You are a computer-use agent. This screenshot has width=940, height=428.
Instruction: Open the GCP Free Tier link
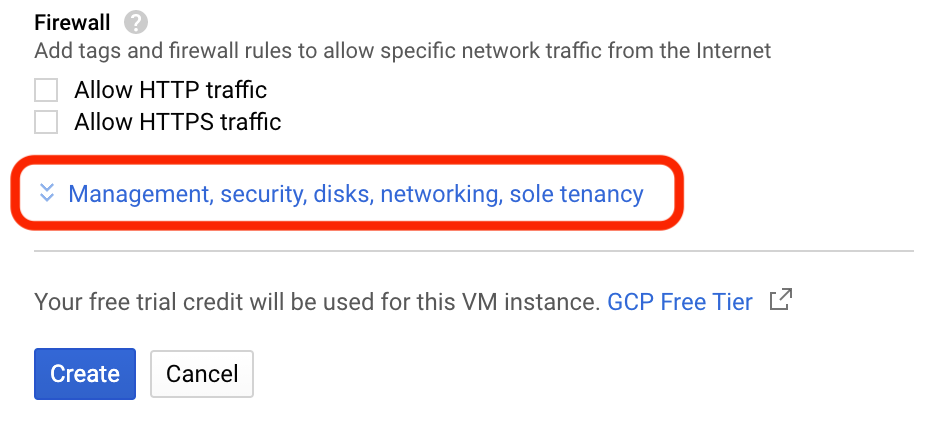tap(679, 302)
